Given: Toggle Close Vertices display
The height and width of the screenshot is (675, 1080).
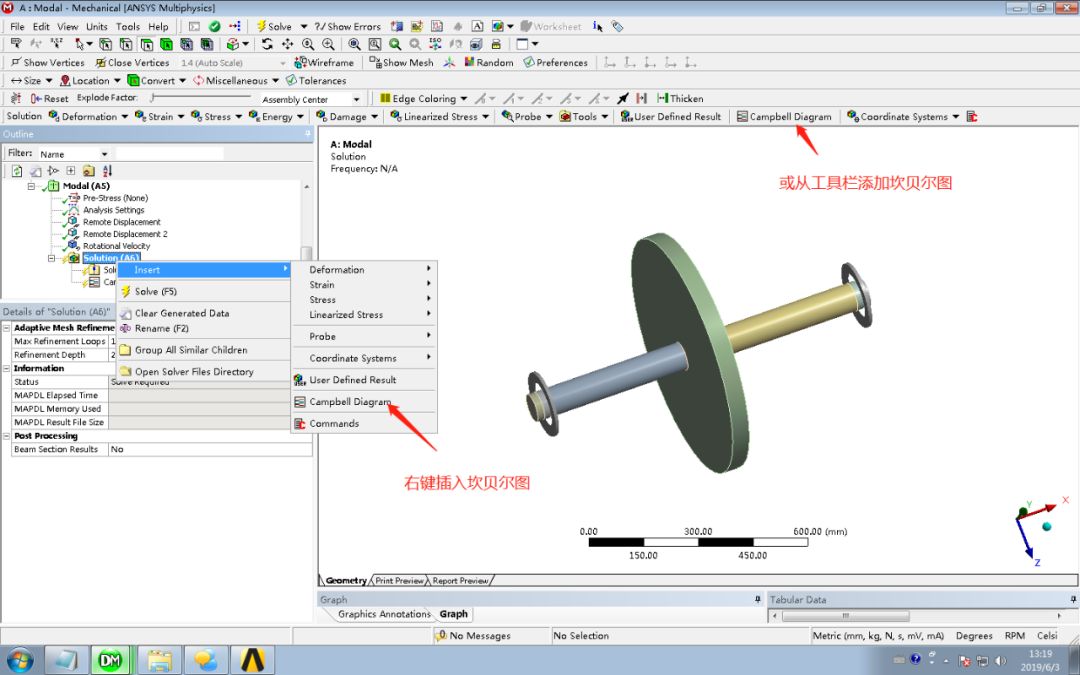Looking at the screenshot, I should pyautogui.click(x=133, y=62).
